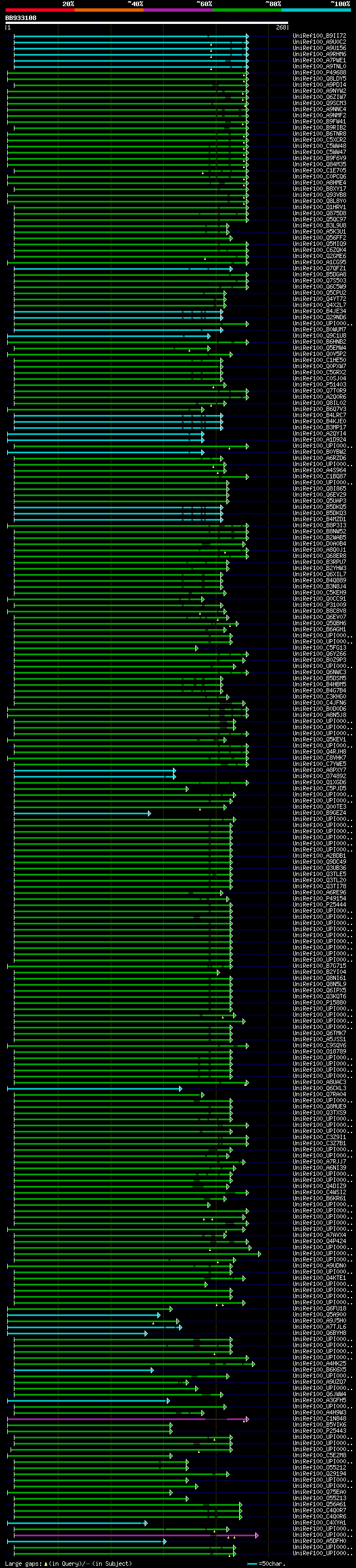The width and height of the screenshot is (356, 1568).
Task: Click label UniRef100_B8NW52
Action: pos(319,531)
